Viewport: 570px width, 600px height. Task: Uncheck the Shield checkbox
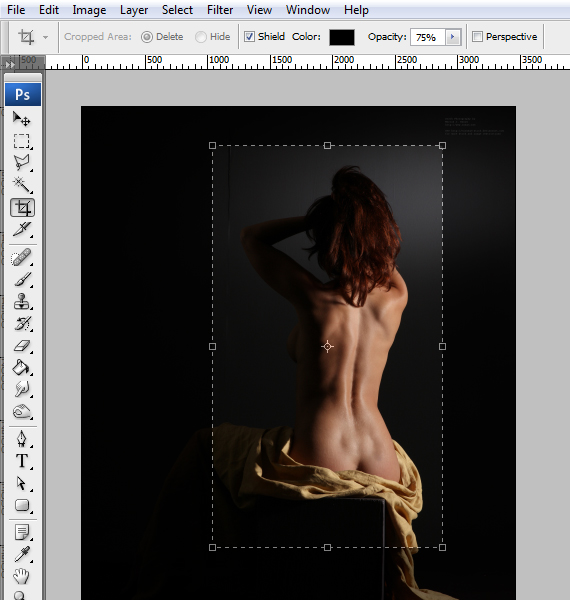[249, 37]
